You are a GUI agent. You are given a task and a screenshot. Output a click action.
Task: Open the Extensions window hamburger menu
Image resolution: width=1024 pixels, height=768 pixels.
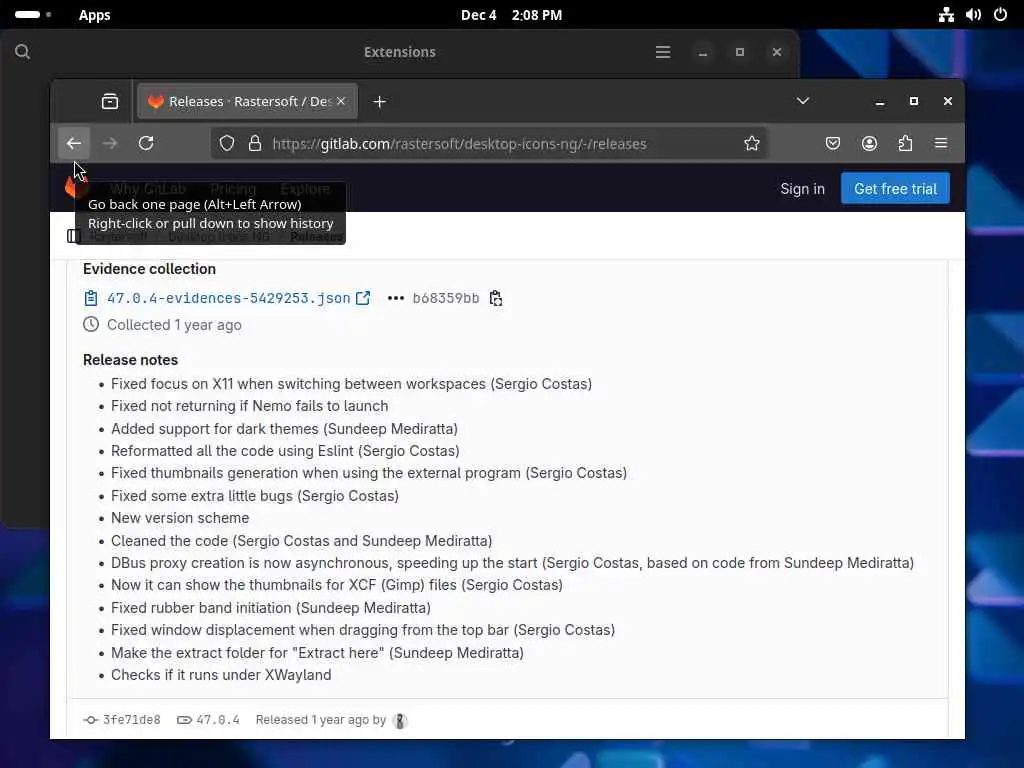pyautogui.click(x=663, y=52)
